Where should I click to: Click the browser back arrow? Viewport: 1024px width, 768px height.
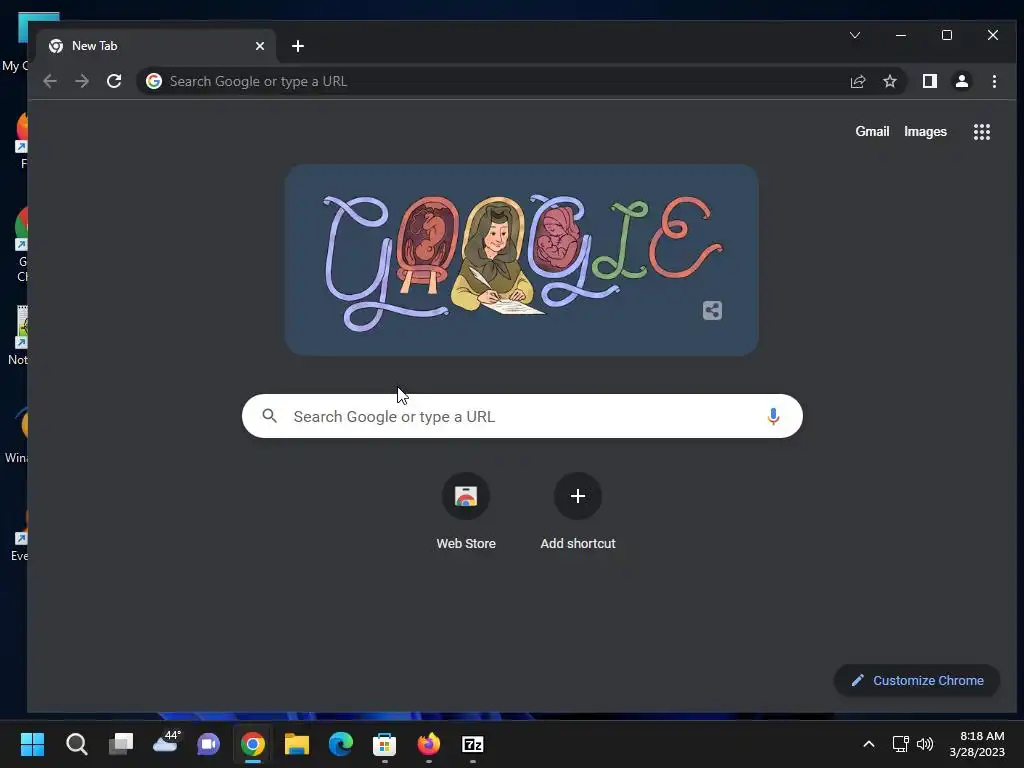coord(50,81)
